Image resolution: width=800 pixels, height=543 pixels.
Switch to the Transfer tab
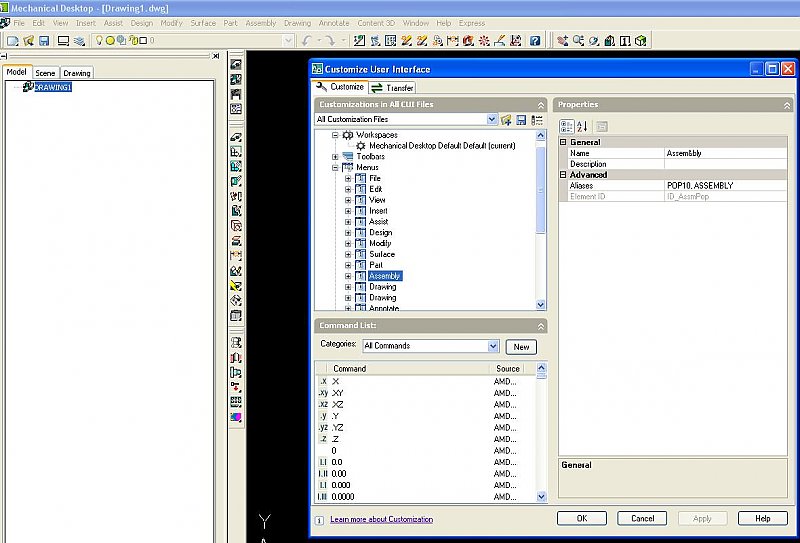pos(393,88)
